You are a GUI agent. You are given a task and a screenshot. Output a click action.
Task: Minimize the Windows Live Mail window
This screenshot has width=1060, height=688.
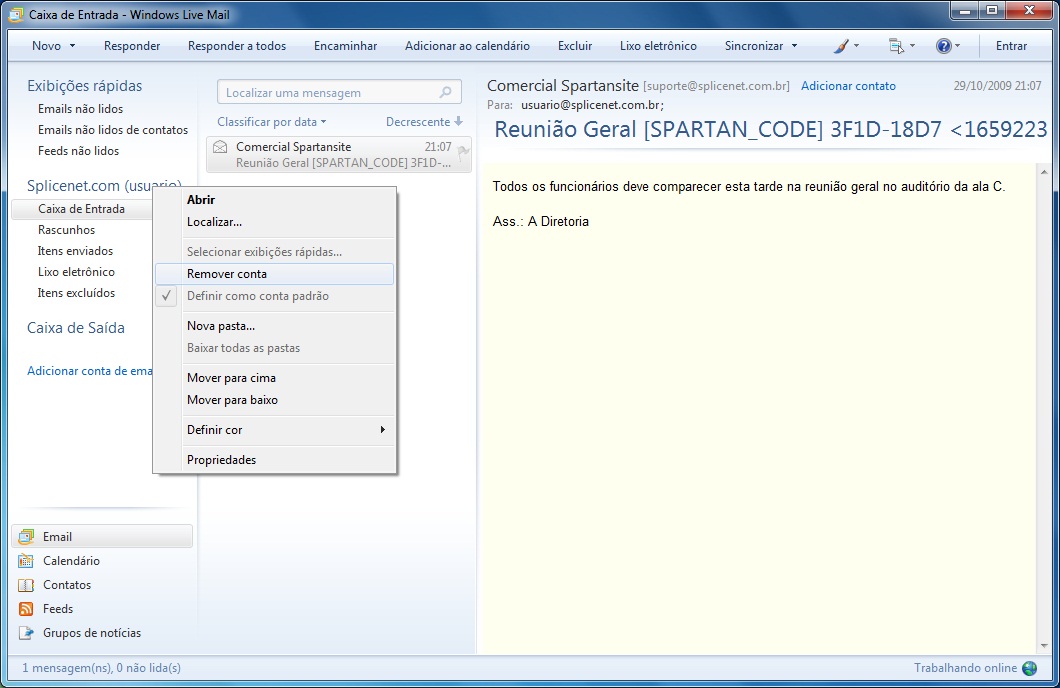(x=965, y=11)
